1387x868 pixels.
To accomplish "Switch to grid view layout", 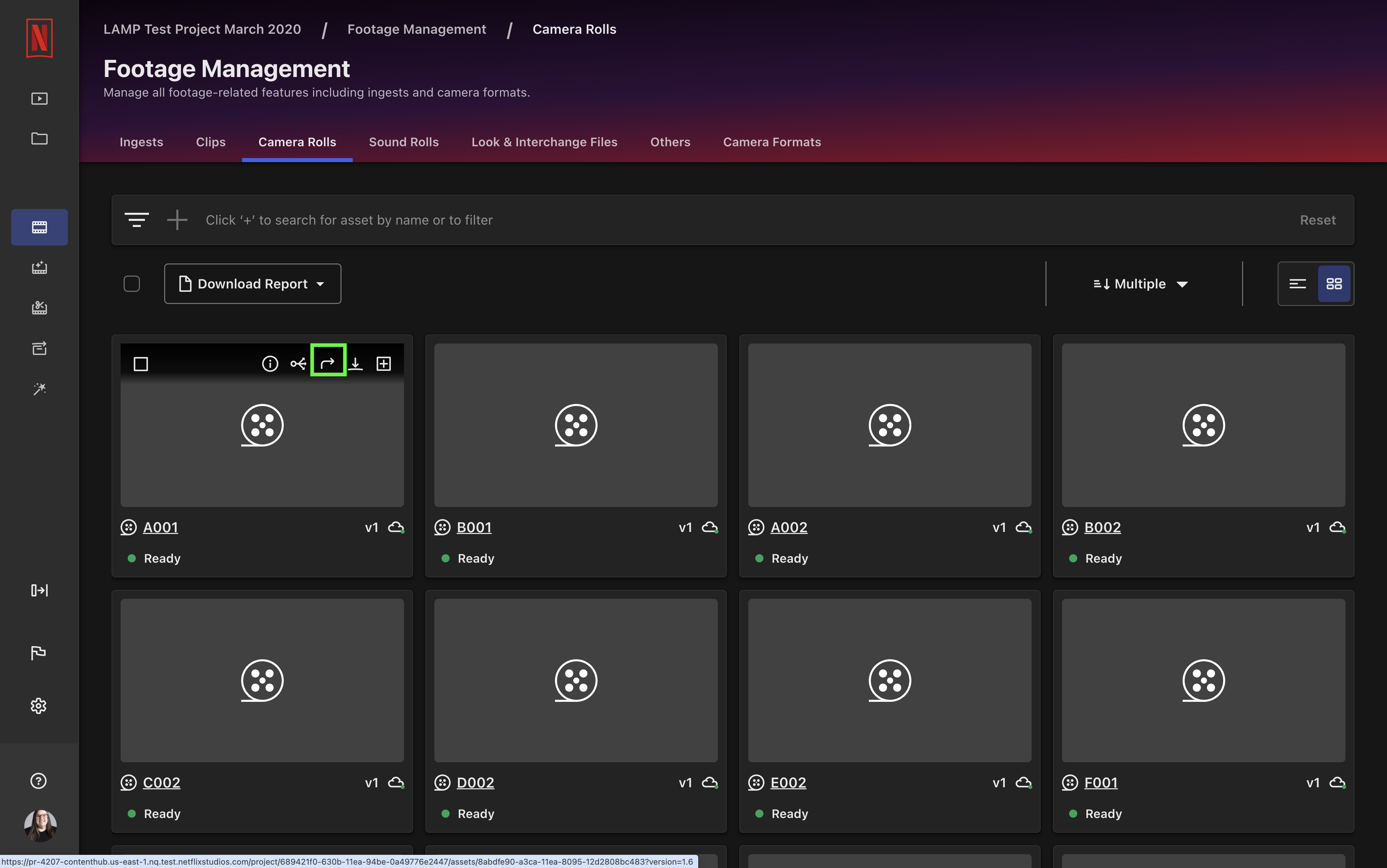I will click(x=1334, y=284).
